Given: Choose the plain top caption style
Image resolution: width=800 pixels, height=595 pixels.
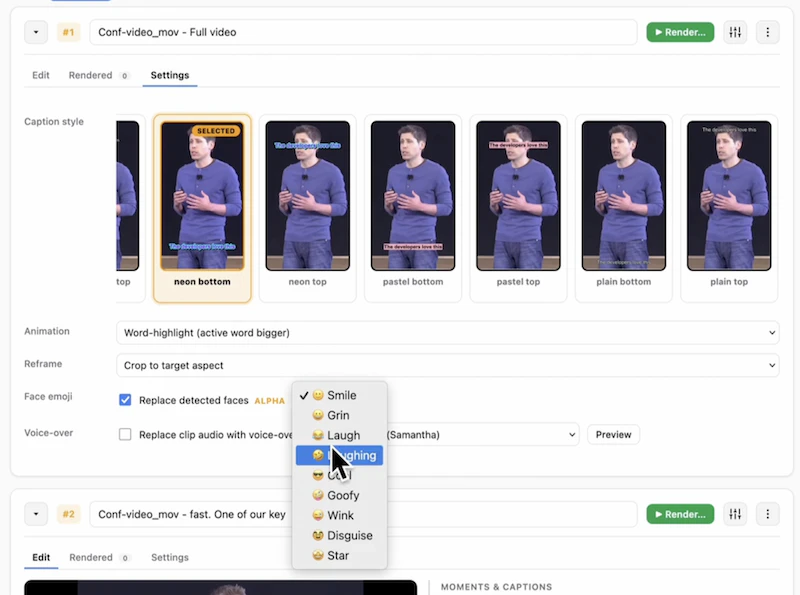Looking at the screenshot, I should (729, 208).
